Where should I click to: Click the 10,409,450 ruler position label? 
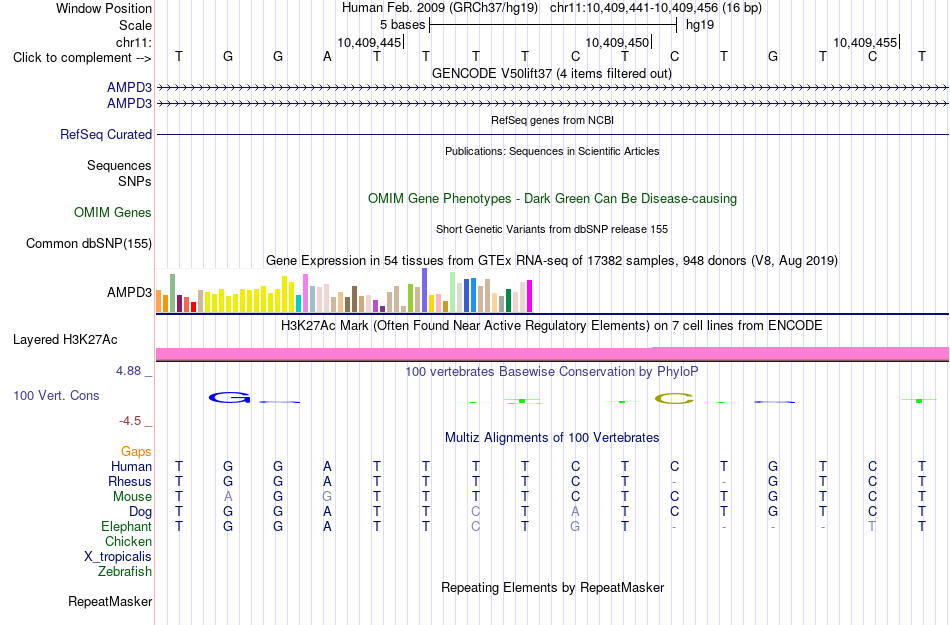[617, 42]
